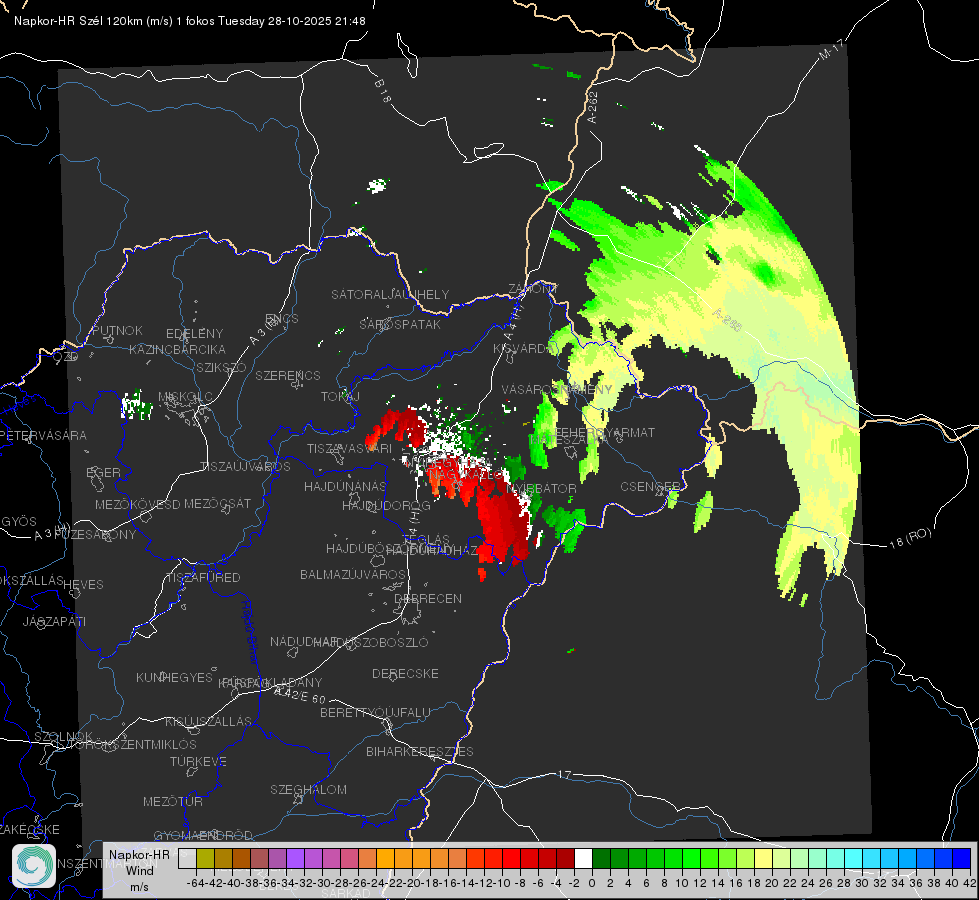Click the TISZAFÜRED city label
This screenshot has height=900, width=979.
[x=203, y=577]
